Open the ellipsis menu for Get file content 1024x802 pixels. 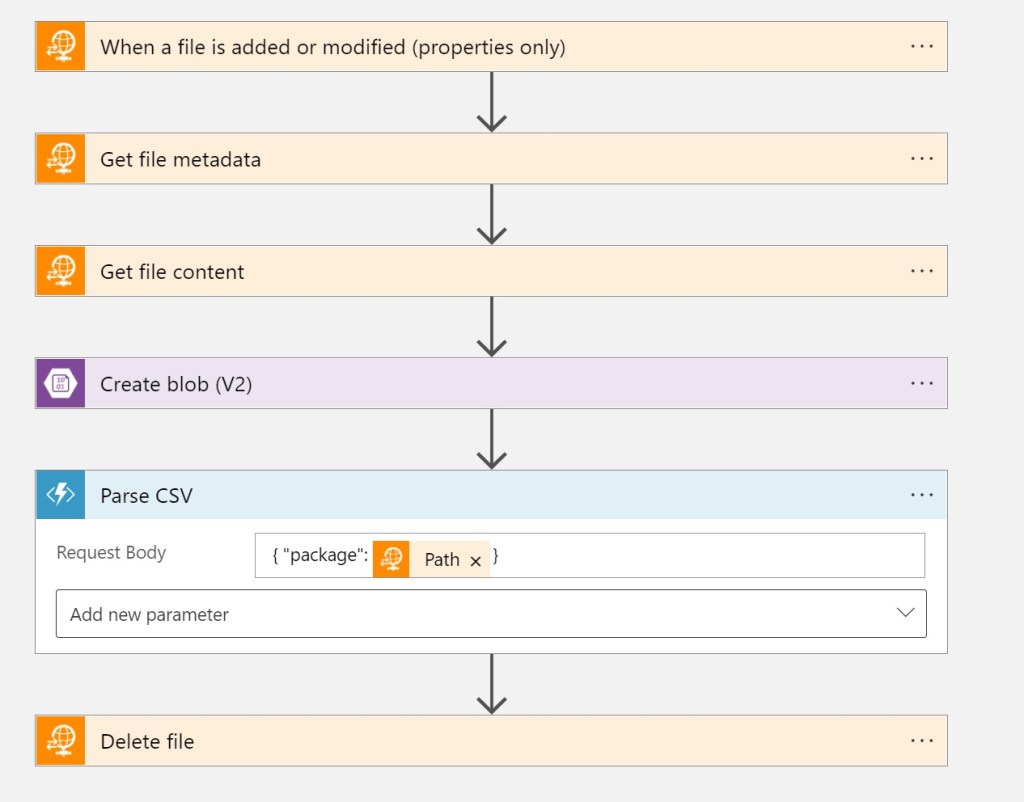click(922, 271)
